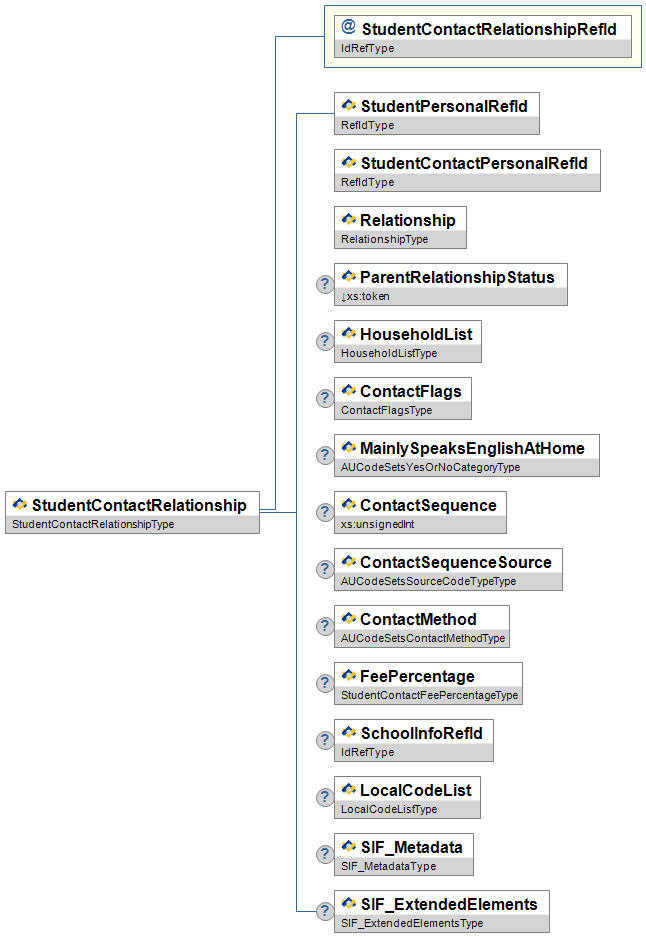Click the question mark icon beside FeePercentage
The width and height of the screenshot is (646, 937).
pyautogui.click(x=324, y=683)
